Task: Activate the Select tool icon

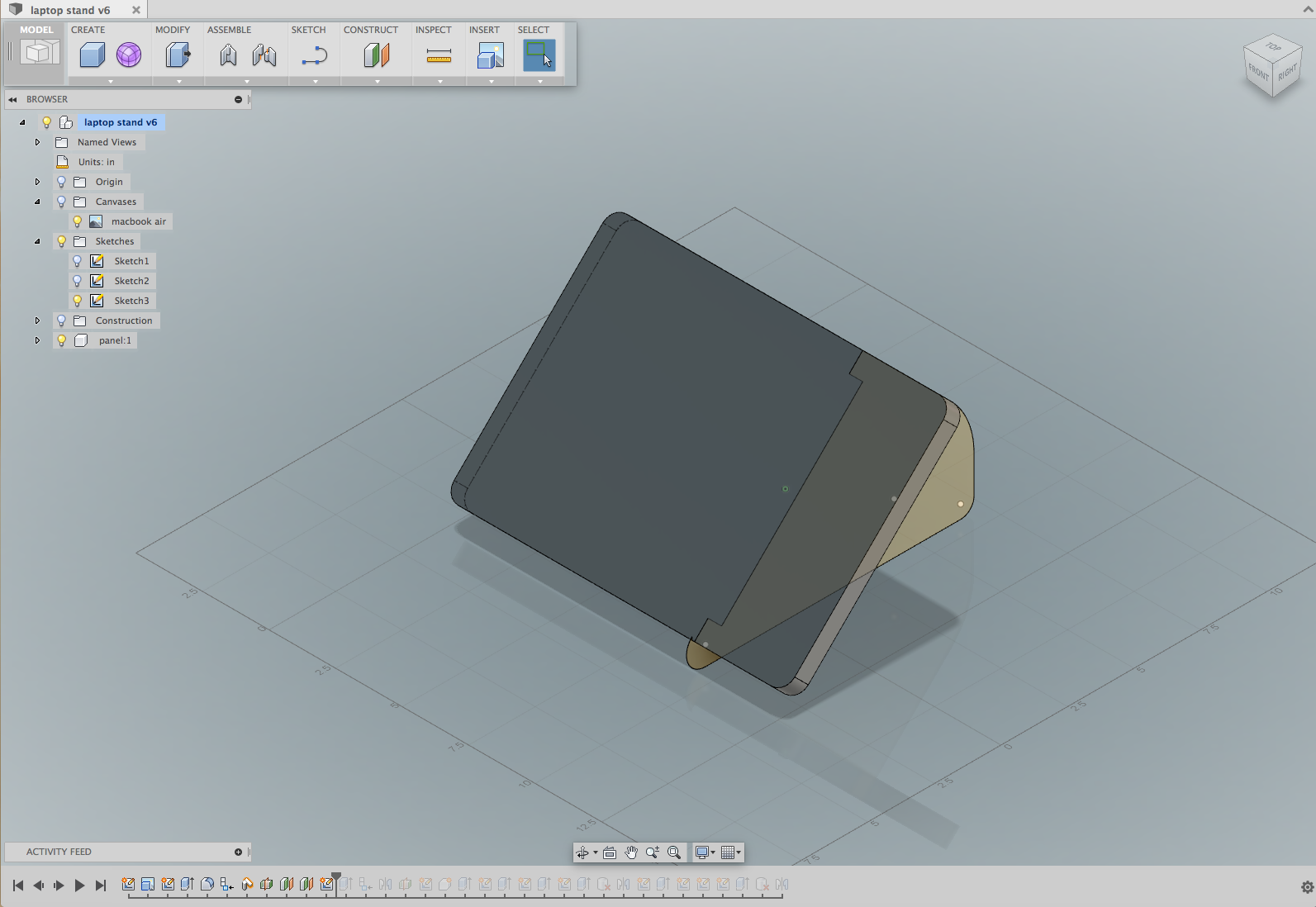Action: pyautogui.click(x=539, y=55)
